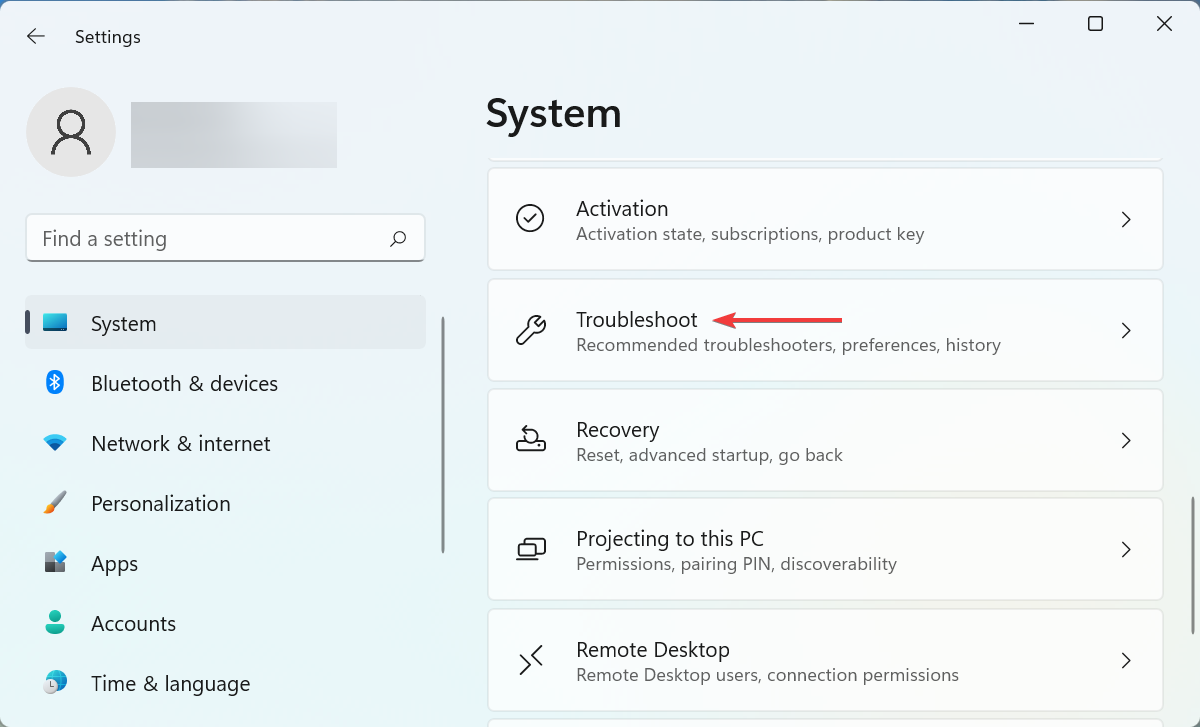The image size is (1200, 727).
Task: Click the Projecting to this PC icon
Action: coord(530,549)
